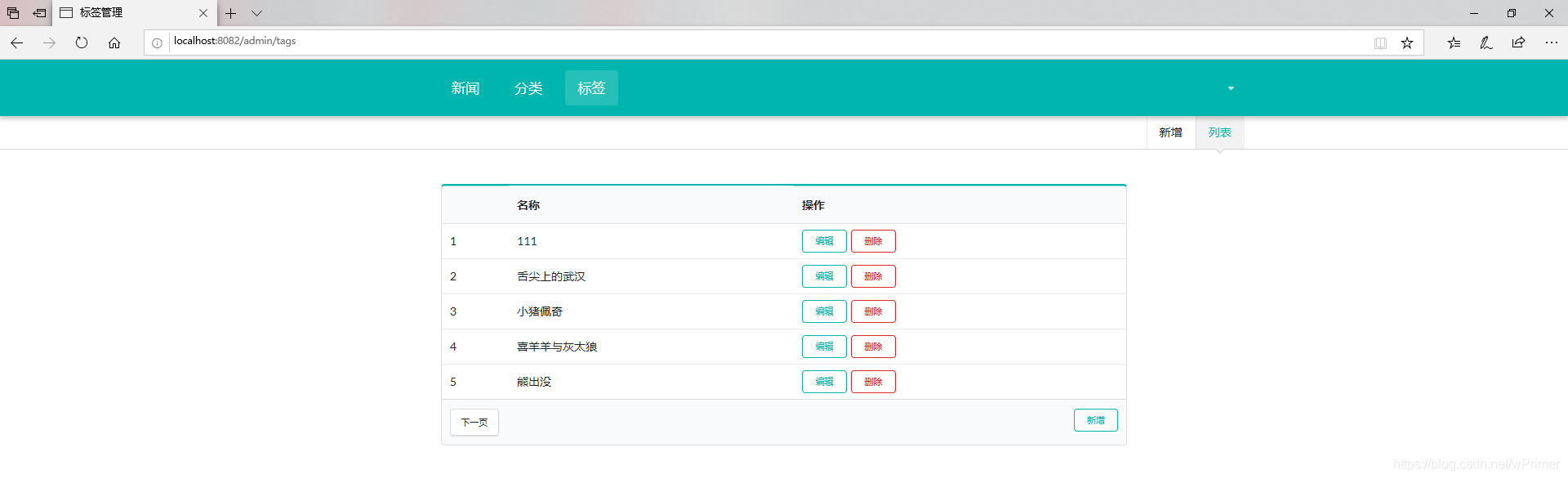The image size is (1568, 479).
Task: Select the tag name 舌尖上的武汉
Action: click(551, 276)
